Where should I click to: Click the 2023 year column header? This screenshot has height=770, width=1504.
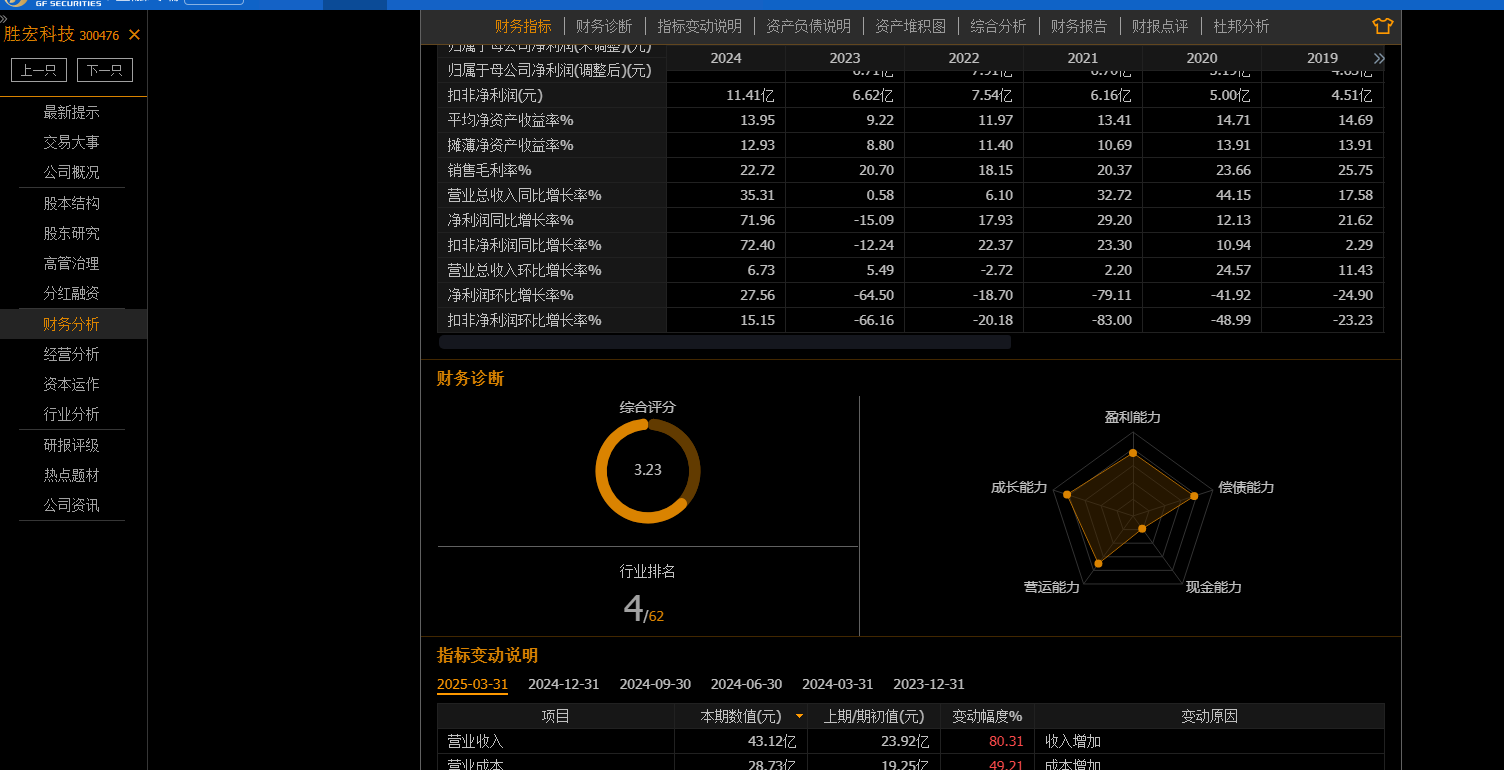pos(845,58)
